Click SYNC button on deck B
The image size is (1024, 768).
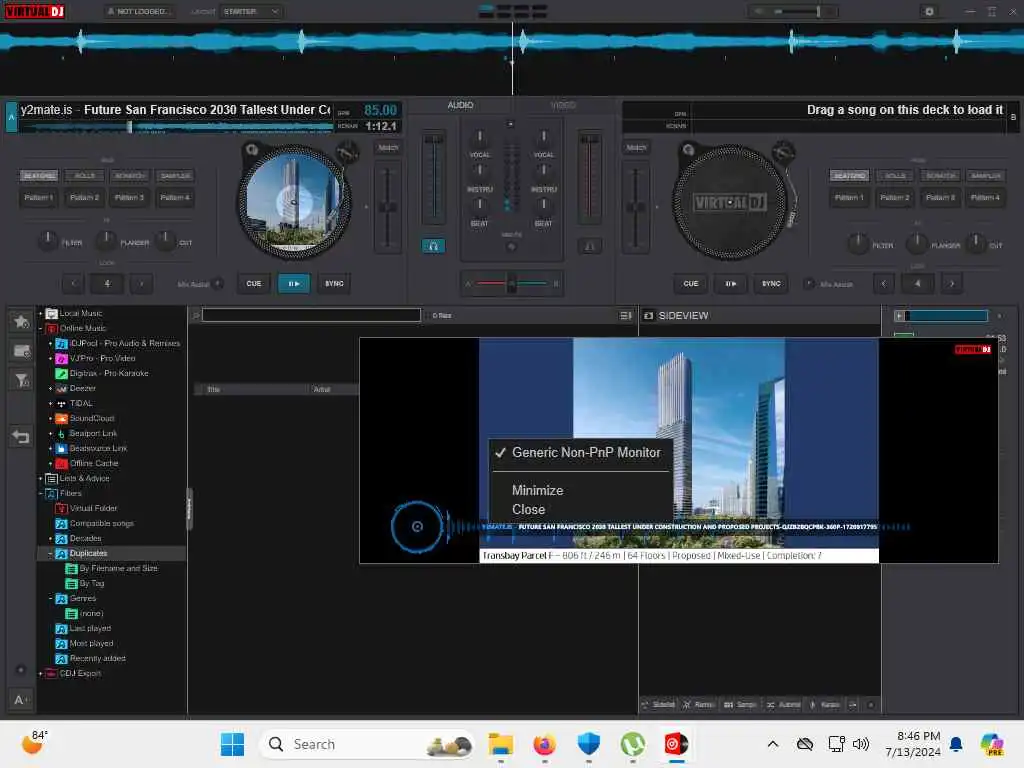771,283
